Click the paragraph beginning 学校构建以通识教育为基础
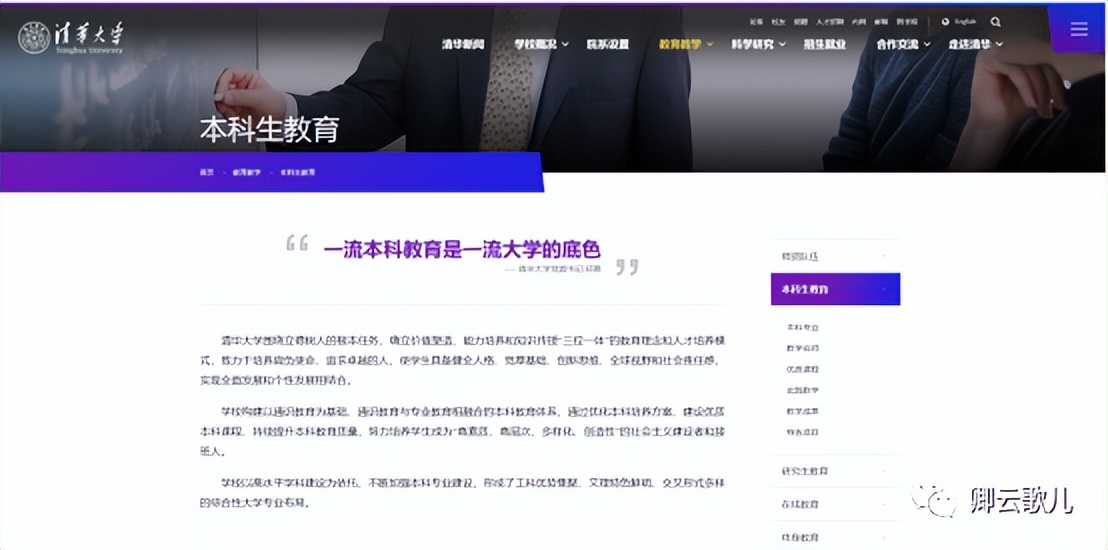The image size is (1108, 550). coord(464,431)
